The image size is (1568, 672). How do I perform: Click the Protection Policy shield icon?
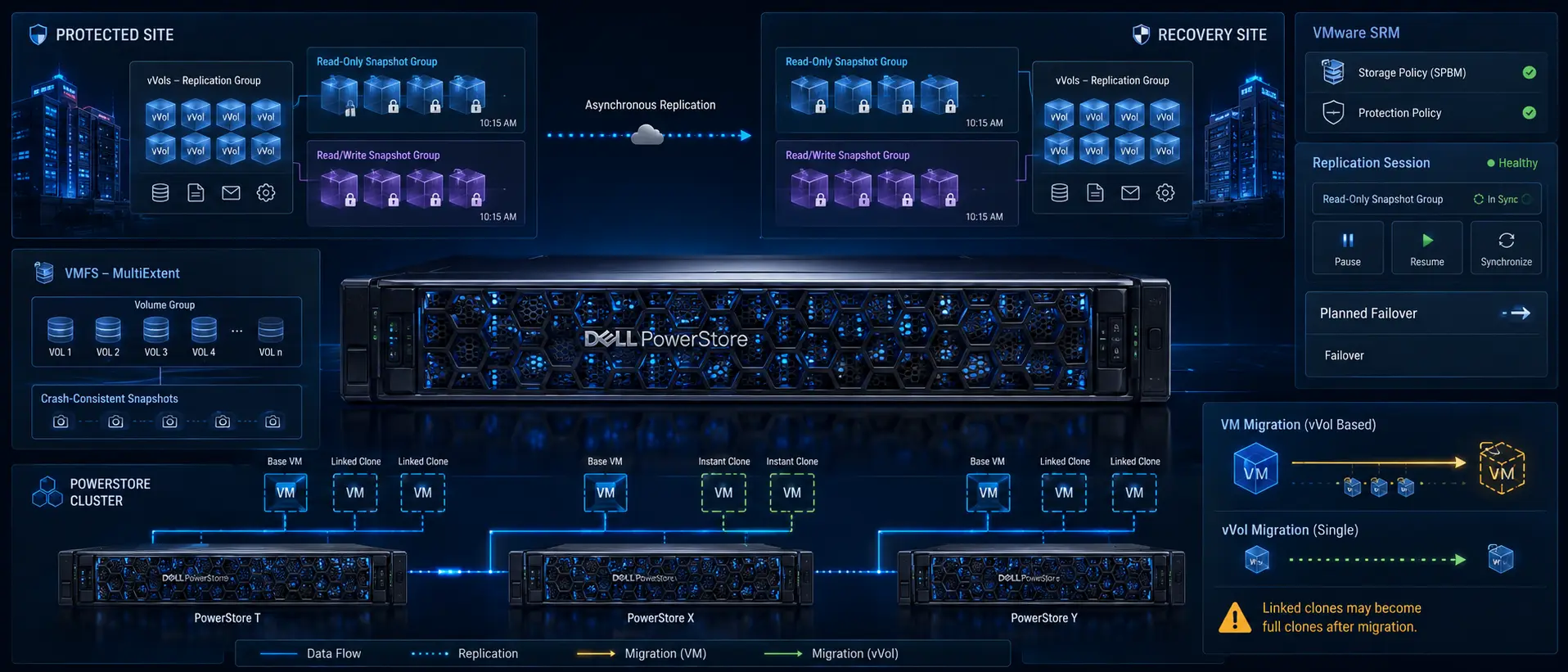coord(1333,112)
